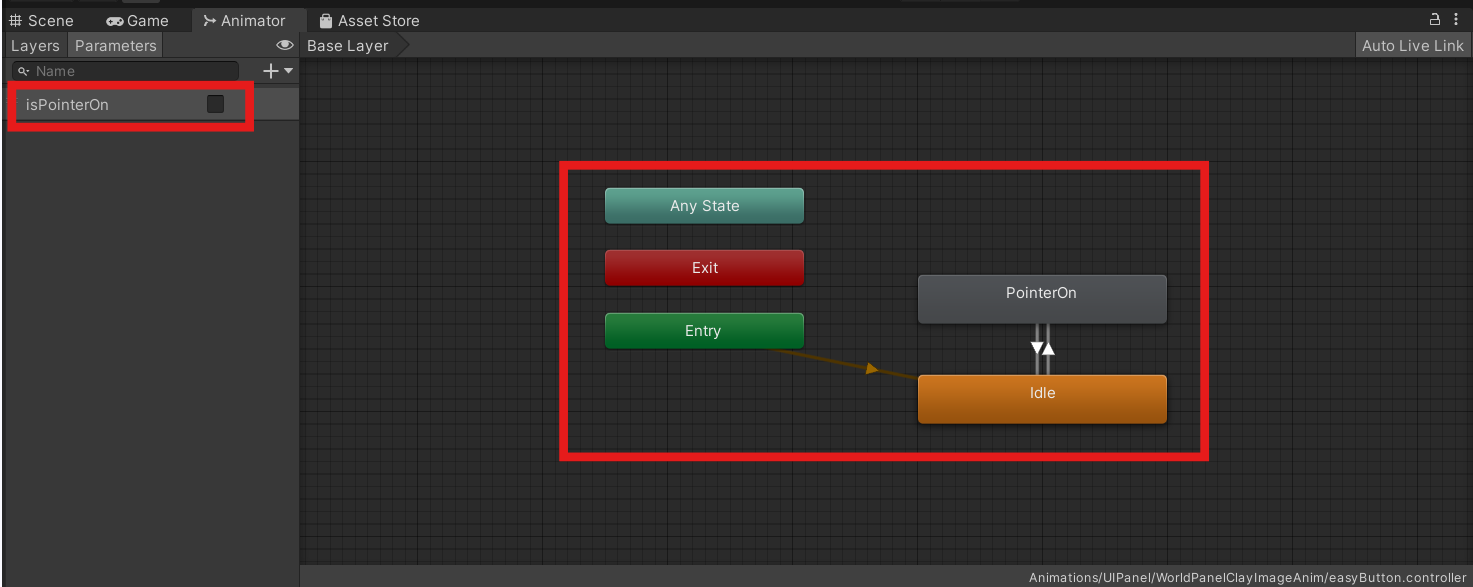Select the Entry to Idle transition arrow
The width and height of the screenshot is (1473, 587).
pyautogui.click(x=870, y=369)
